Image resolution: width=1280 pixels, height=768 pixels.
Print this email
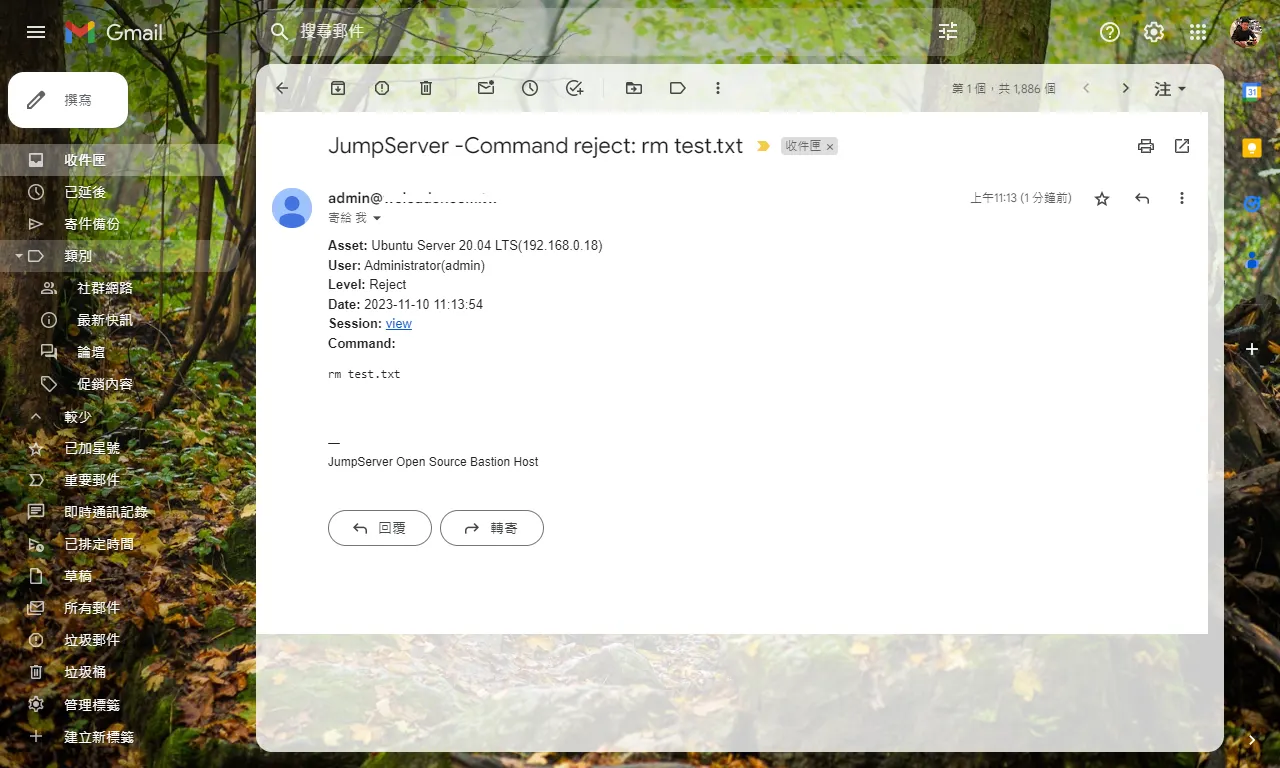(1146, 146)
